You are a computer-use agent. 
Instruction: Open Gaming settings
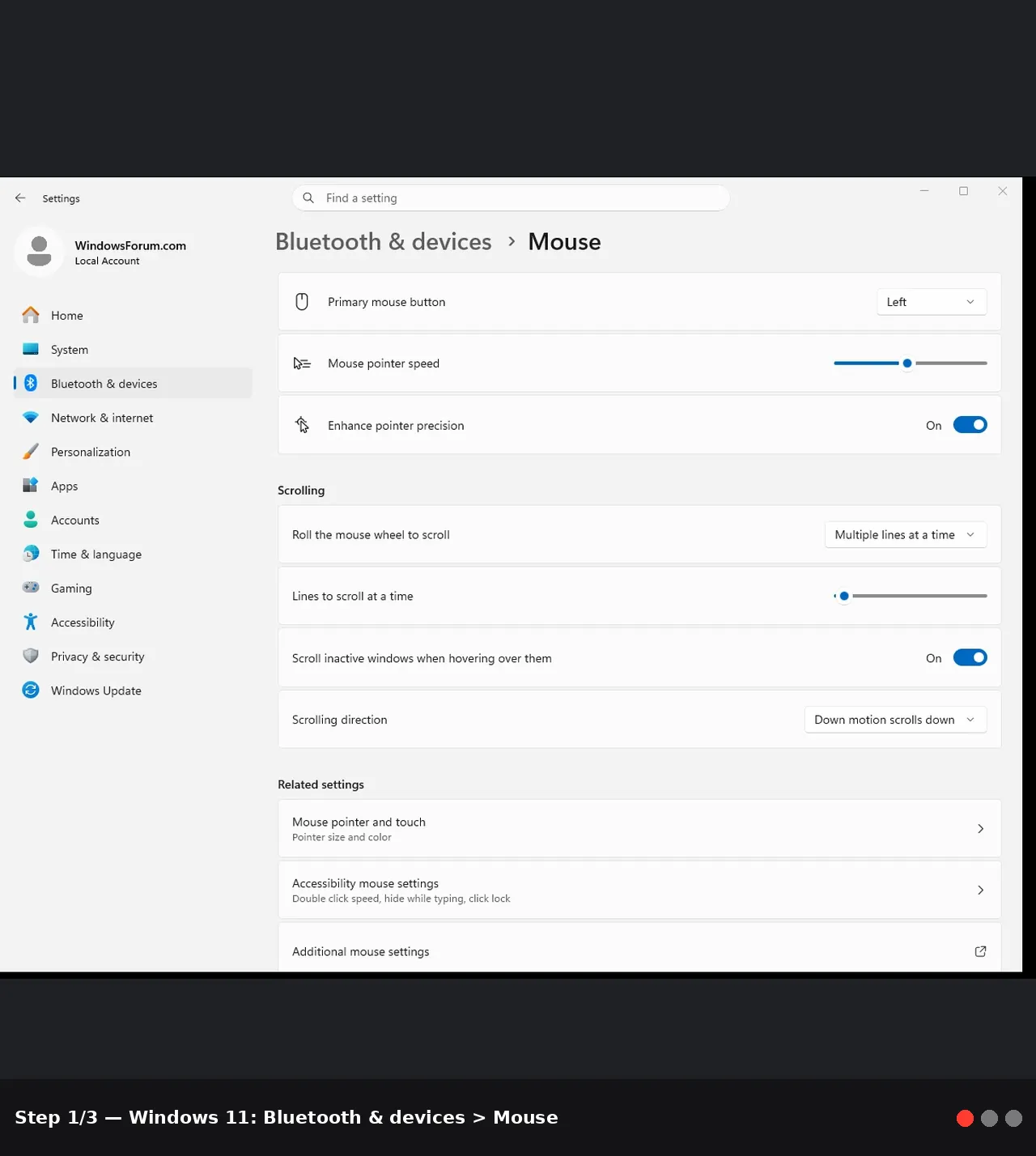[x=133, y=588]
